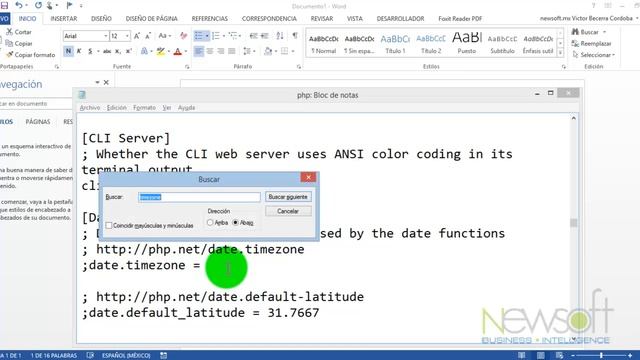Screen dimensions: 640x360
Task: Toggle subscript formatting
Action: (x=118, y=51)
